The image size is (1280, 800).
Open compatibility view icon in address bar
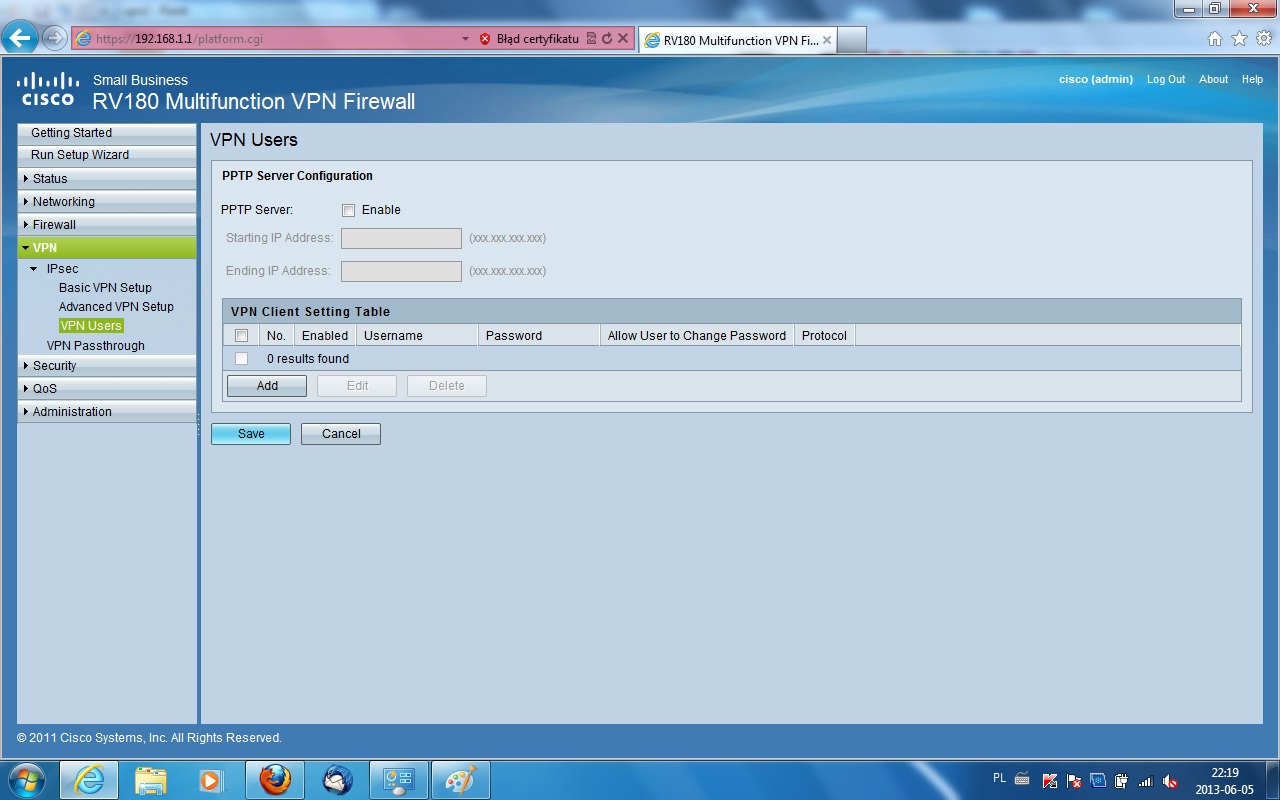pos(591,39)
